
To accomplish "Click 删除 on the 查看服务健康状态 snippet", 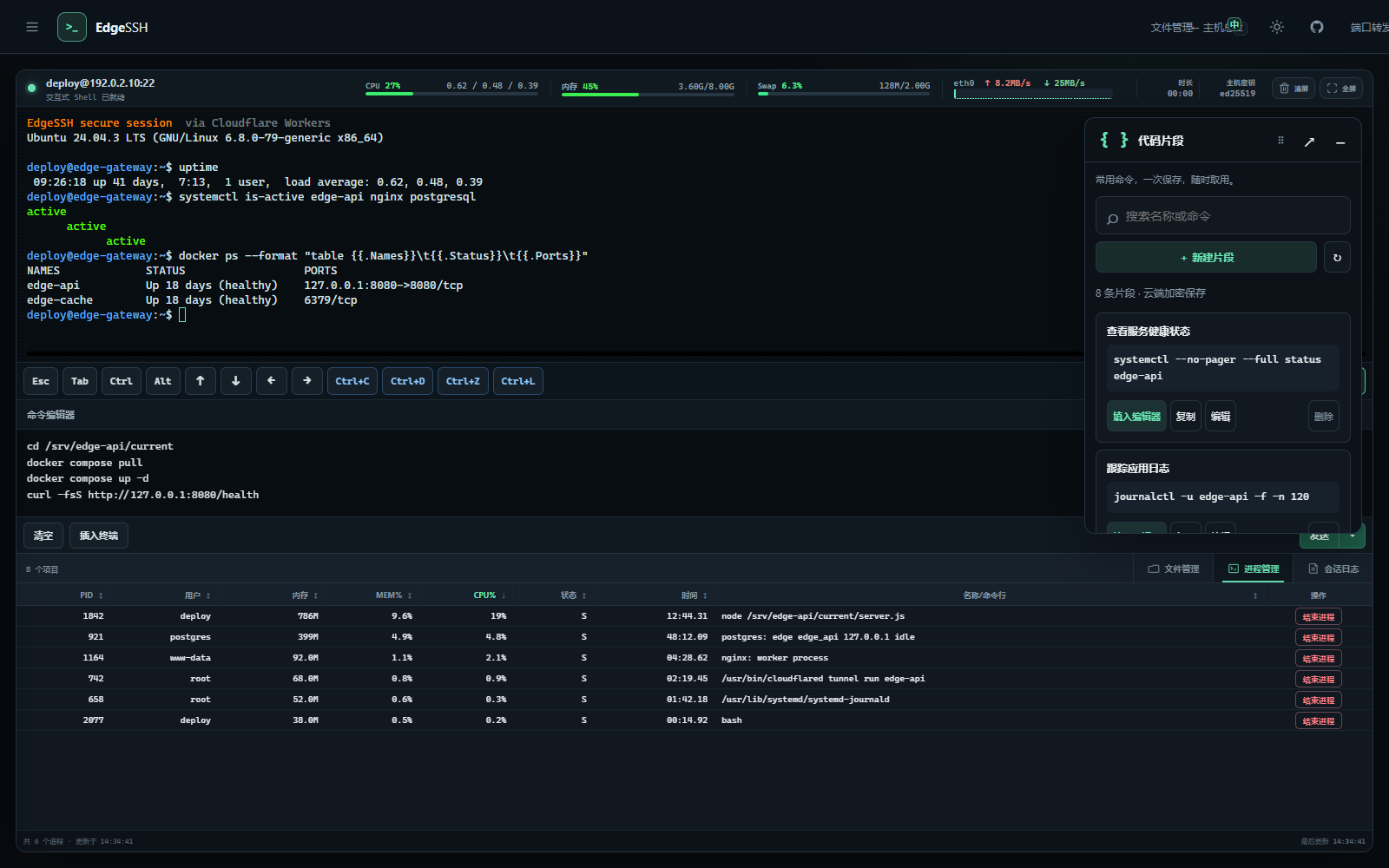I will 1324,416.
